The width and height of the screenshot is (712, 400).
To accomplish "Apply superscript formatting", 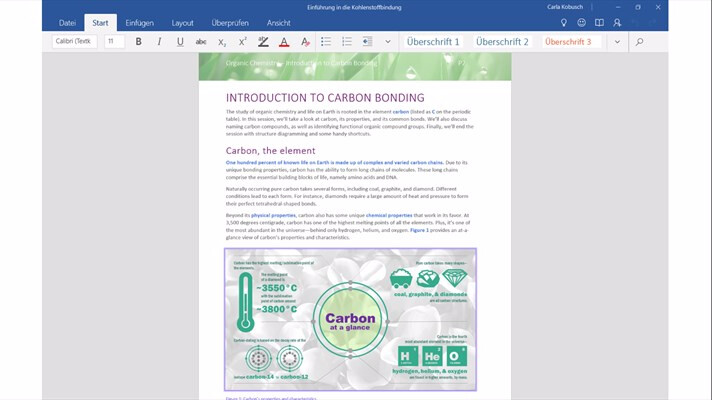I will pos(242,42).
